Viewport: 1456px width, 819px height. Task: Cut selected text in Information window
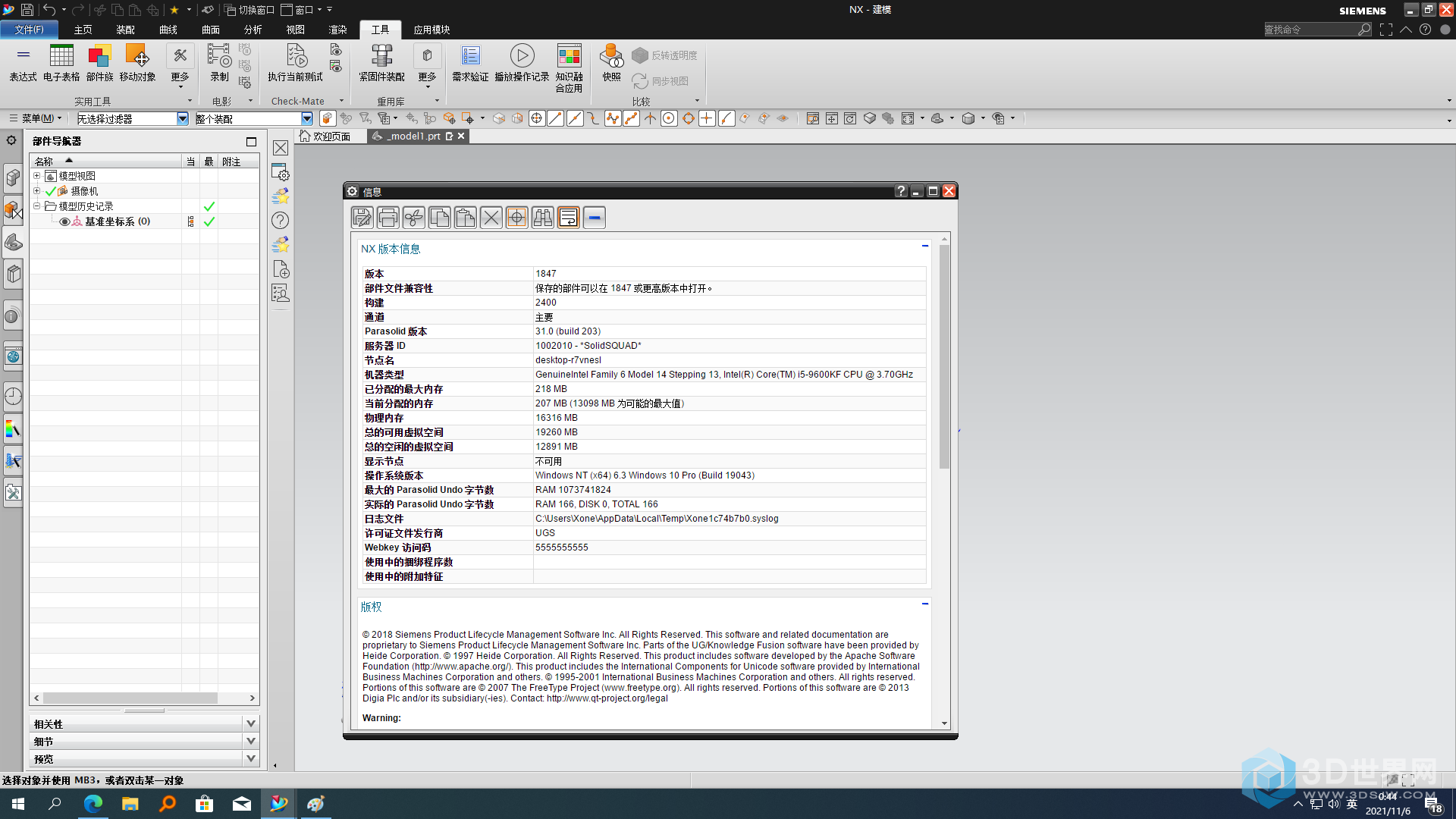[x=413, y=218]
